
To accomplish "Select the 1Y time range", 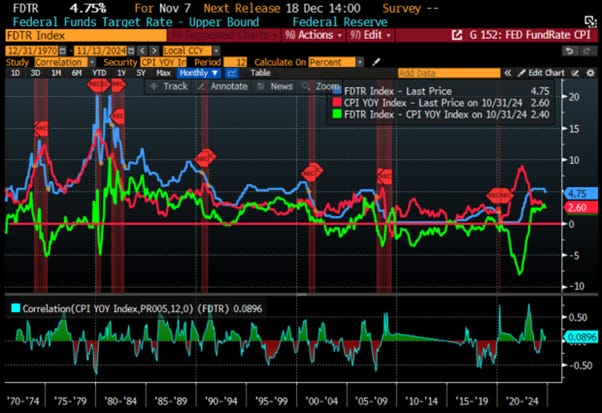I will click(121, 73).
